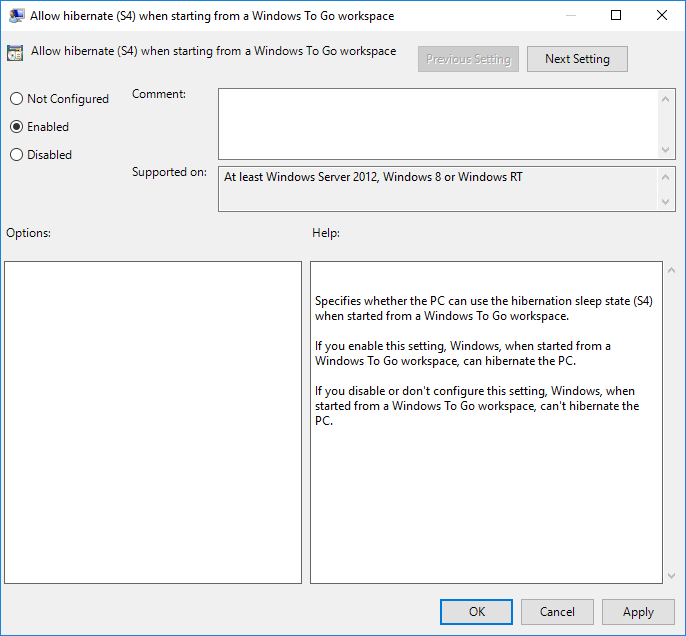Click inside the Comment text box
Screen dimensions: 686x636
[438, 124]
